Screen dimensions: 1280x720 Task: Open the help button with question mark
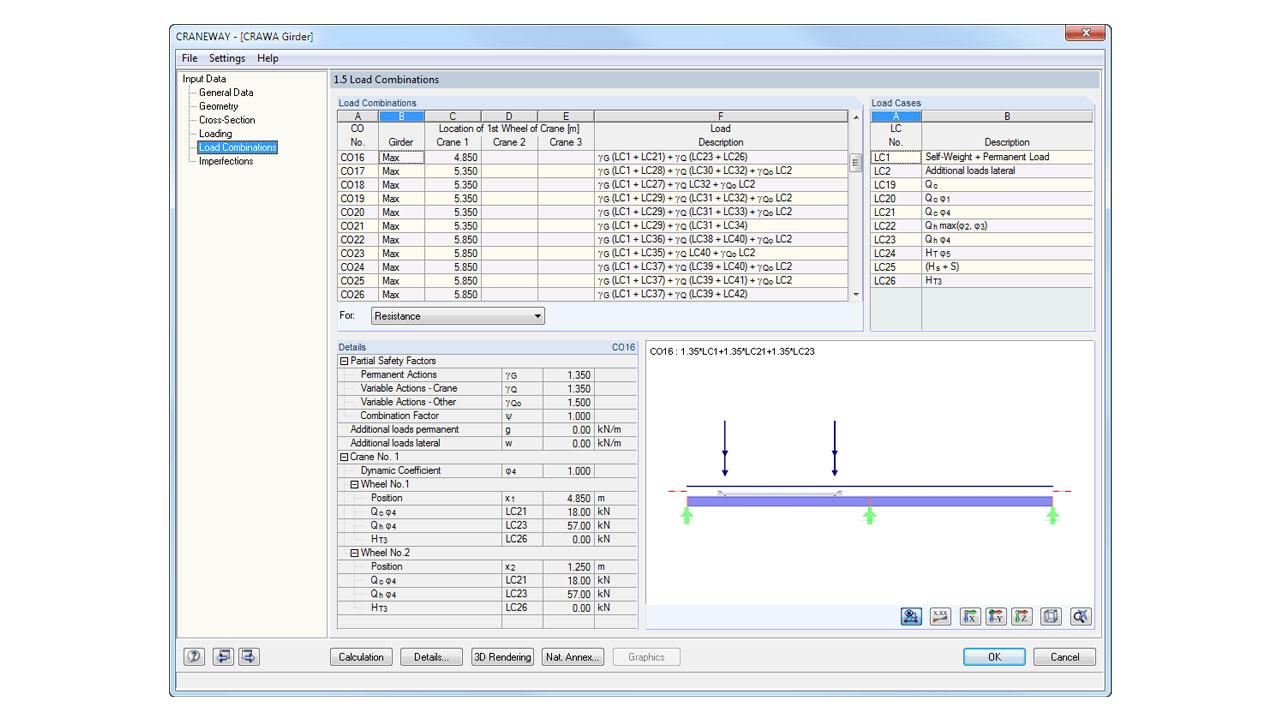pyautogui.click(x=195, y=657)
